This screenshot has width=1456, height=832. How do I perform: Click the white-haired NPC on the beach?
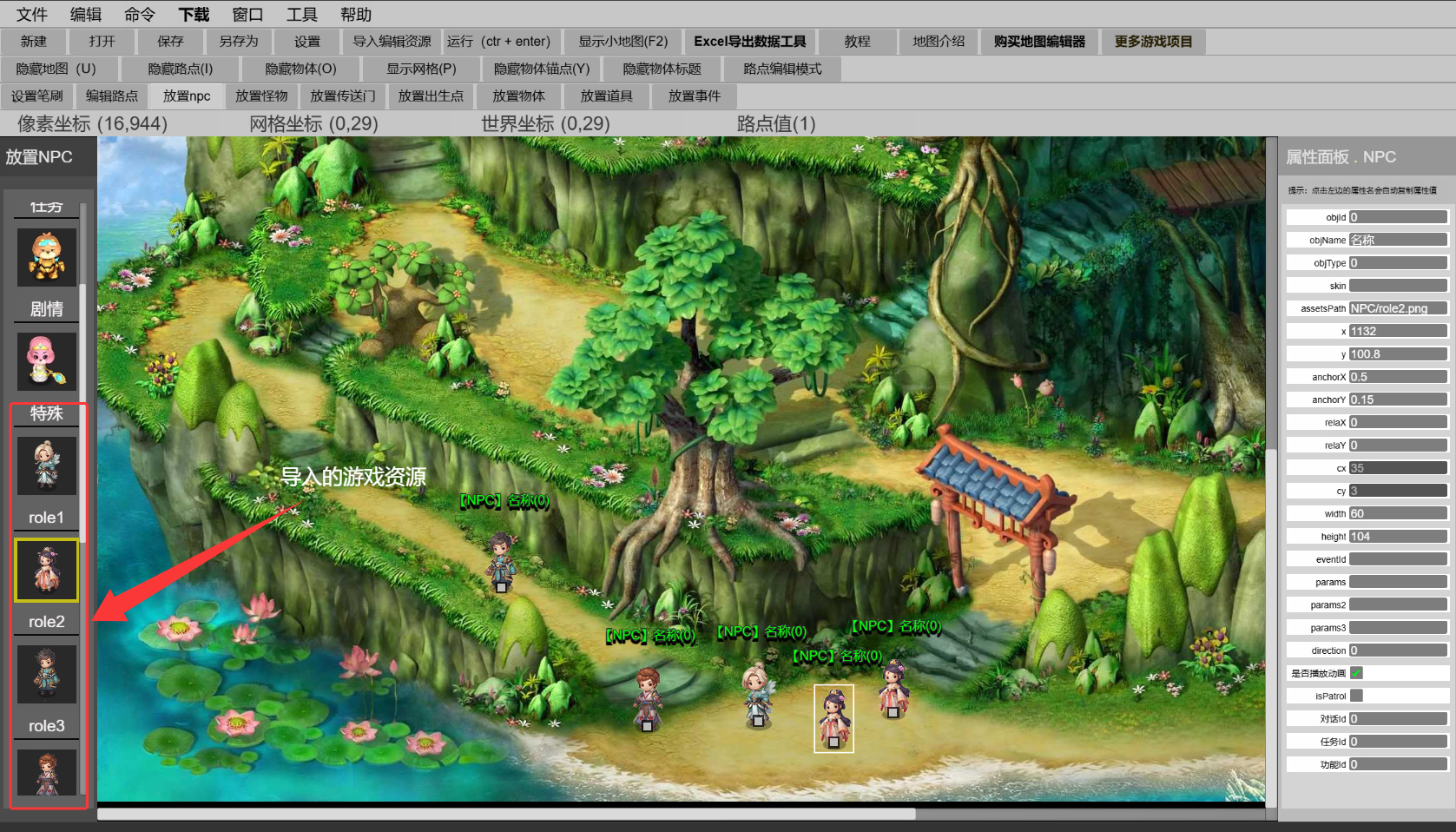click(x=757, y=695)
